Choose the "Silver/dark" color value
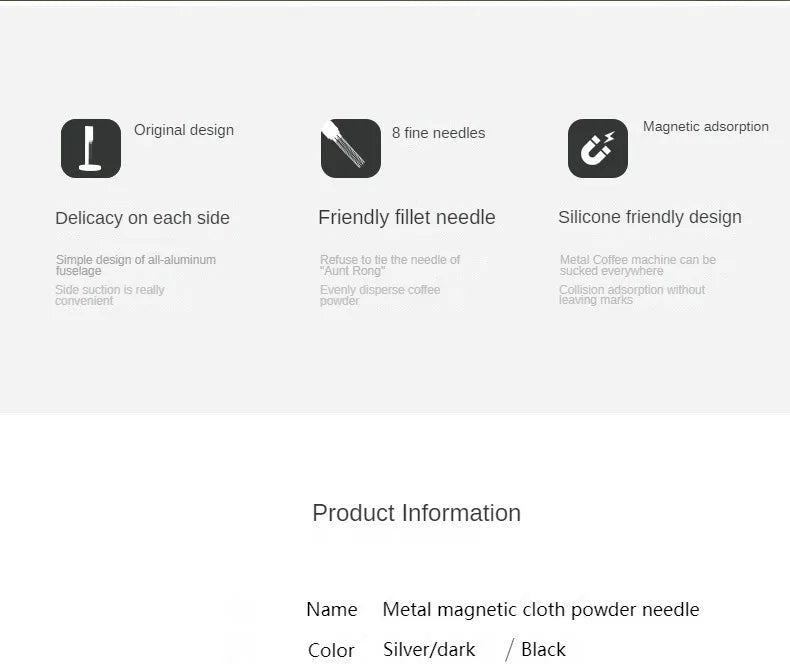This screenshot has height=664, width=790. coord(429,650)
